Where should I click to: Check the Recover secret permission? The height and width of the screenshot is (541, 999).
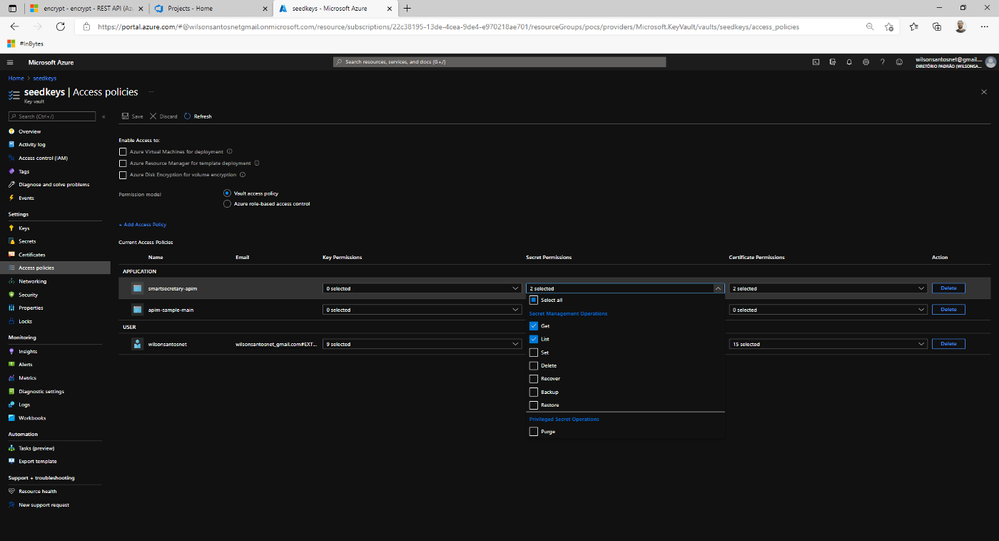[x=533, y=379]
